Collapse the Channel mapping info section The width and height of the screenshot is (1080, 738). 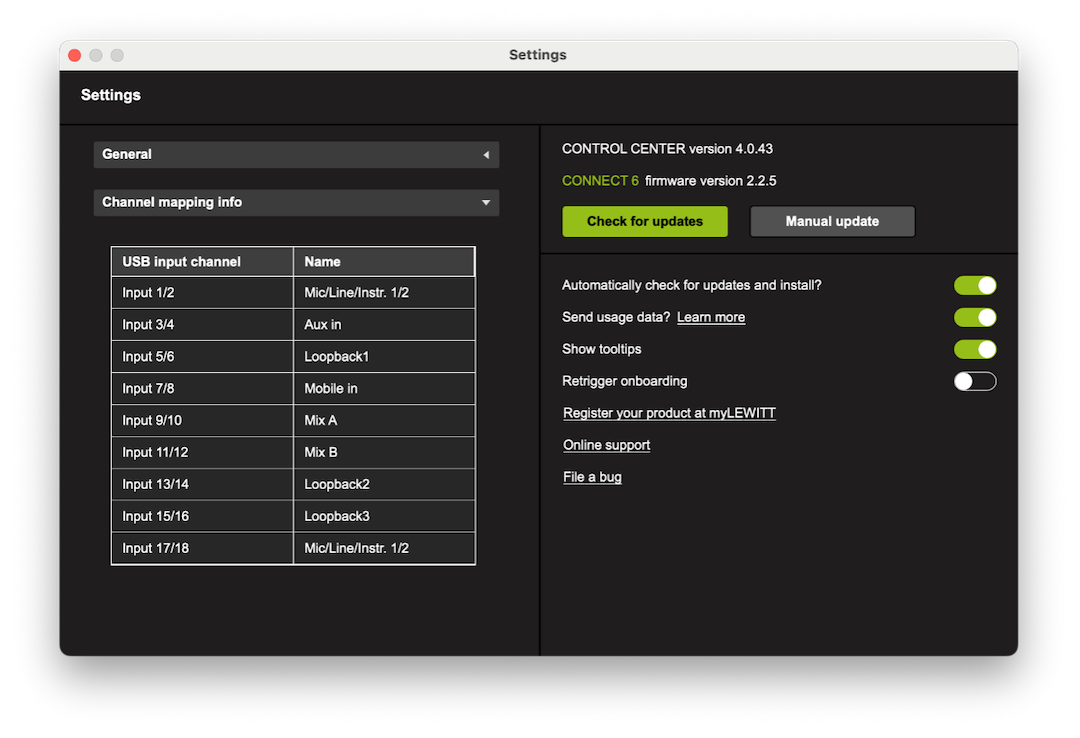tap(296, 202)
